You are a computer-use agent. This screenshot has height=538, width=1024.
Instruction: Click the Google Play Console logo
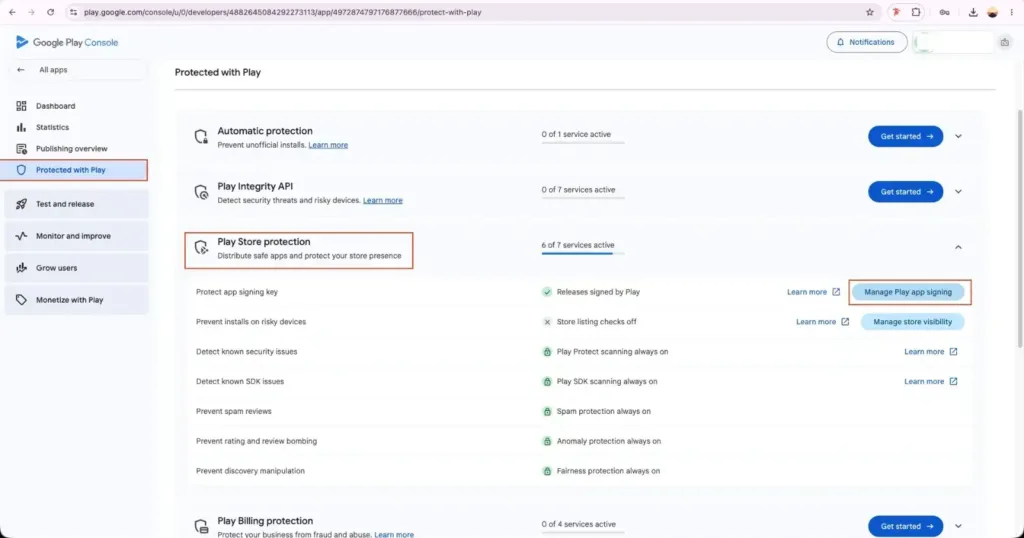[67, 42]
